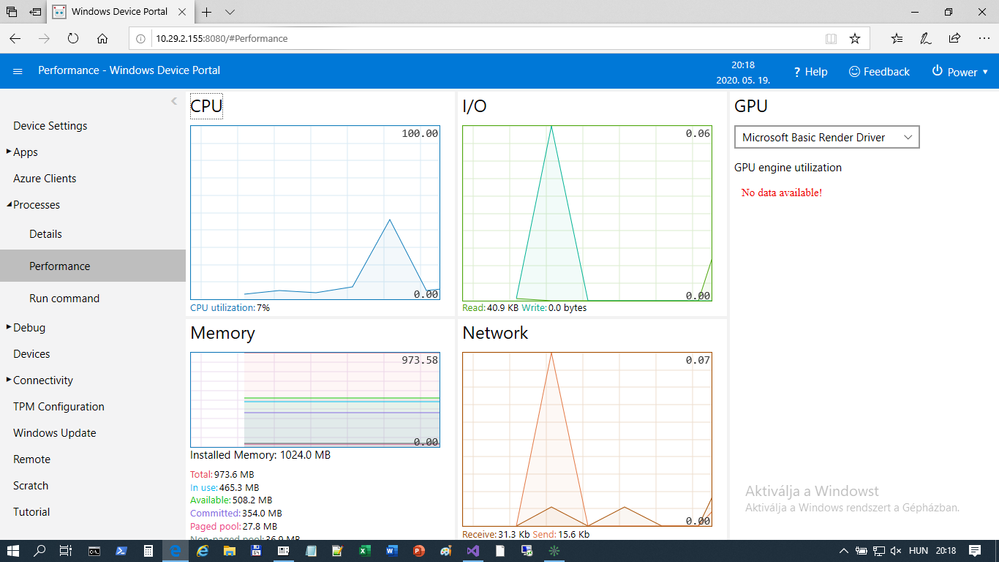Select the Windows Device Portal tab
This screenshot has width=999, height=562.
coord(119,11)
